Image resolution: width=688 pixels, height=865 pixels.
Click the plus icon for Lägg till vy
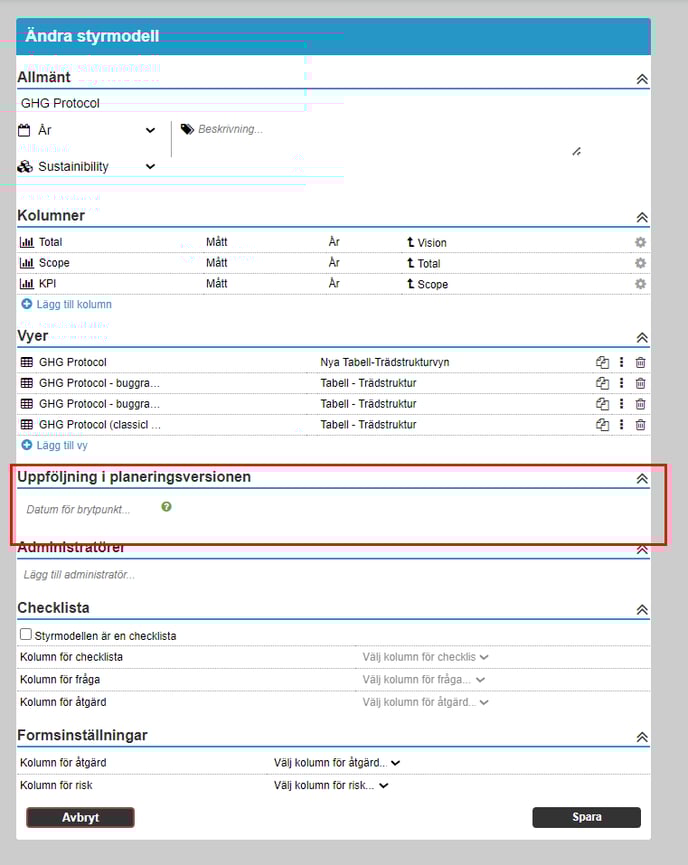point(27,445)
